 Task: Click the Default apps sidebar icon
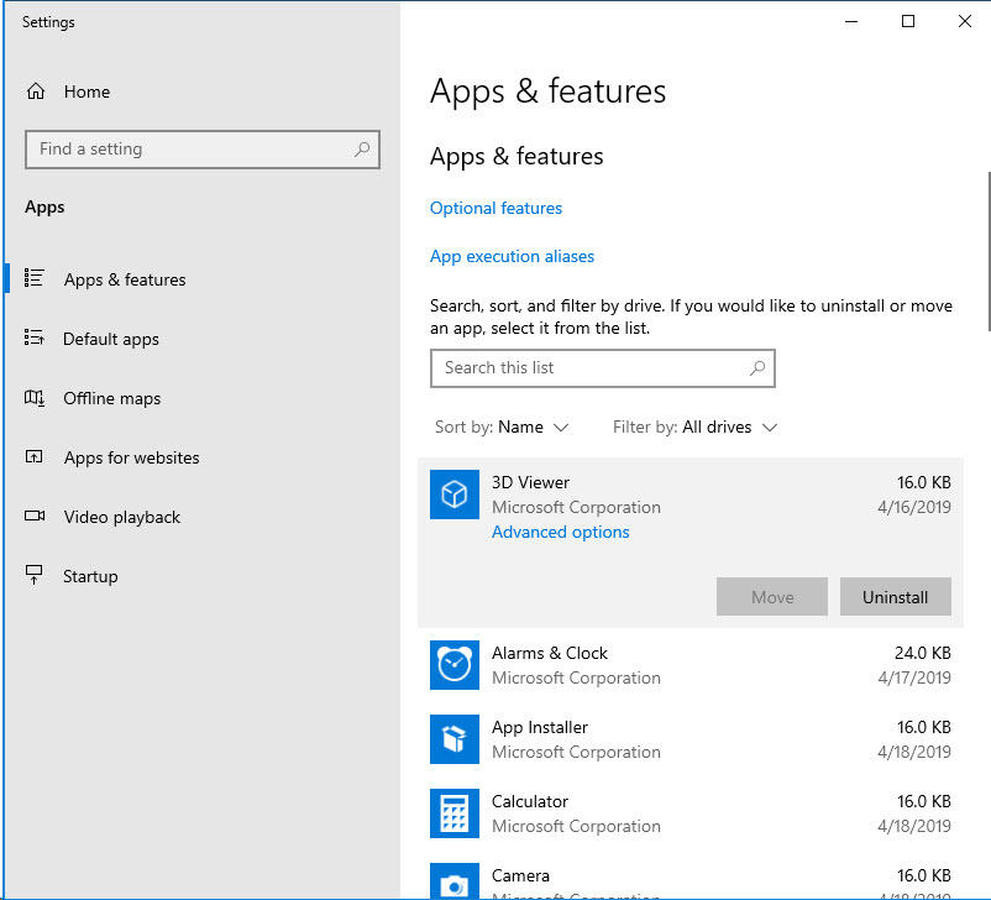click(33, 338)
